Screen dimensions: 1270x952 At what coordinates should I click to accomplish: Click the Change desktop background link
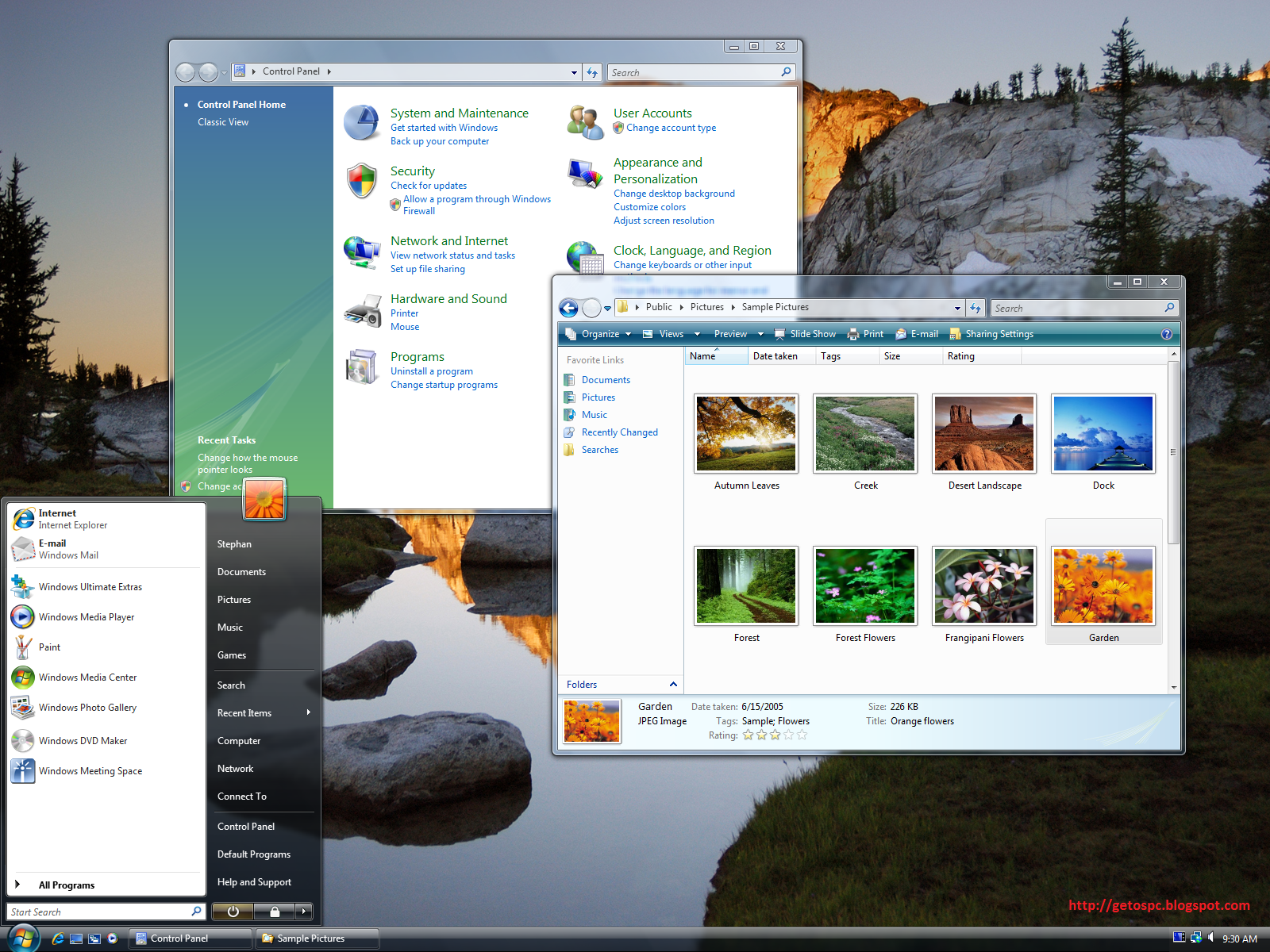674,193
